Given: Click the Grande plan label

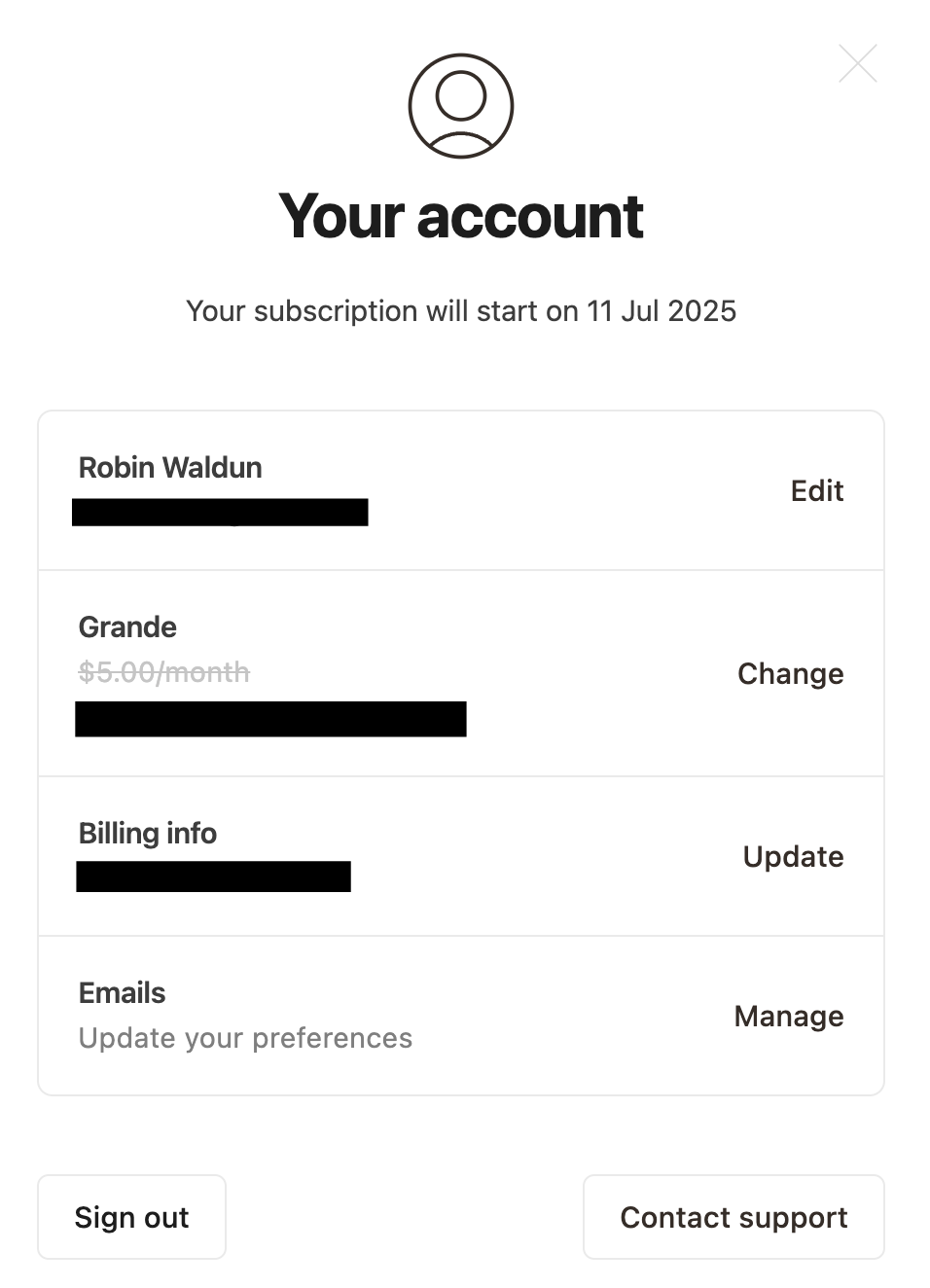Looking at the screenshot, I should pos(127,627).
